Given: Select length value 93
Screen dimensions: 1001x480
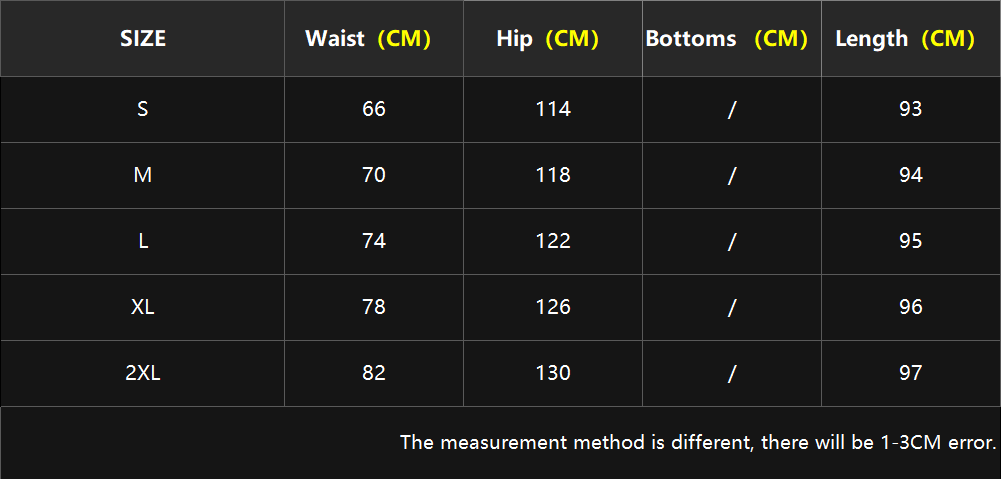Looking at the screenshot, I should [x=910, y=109].
